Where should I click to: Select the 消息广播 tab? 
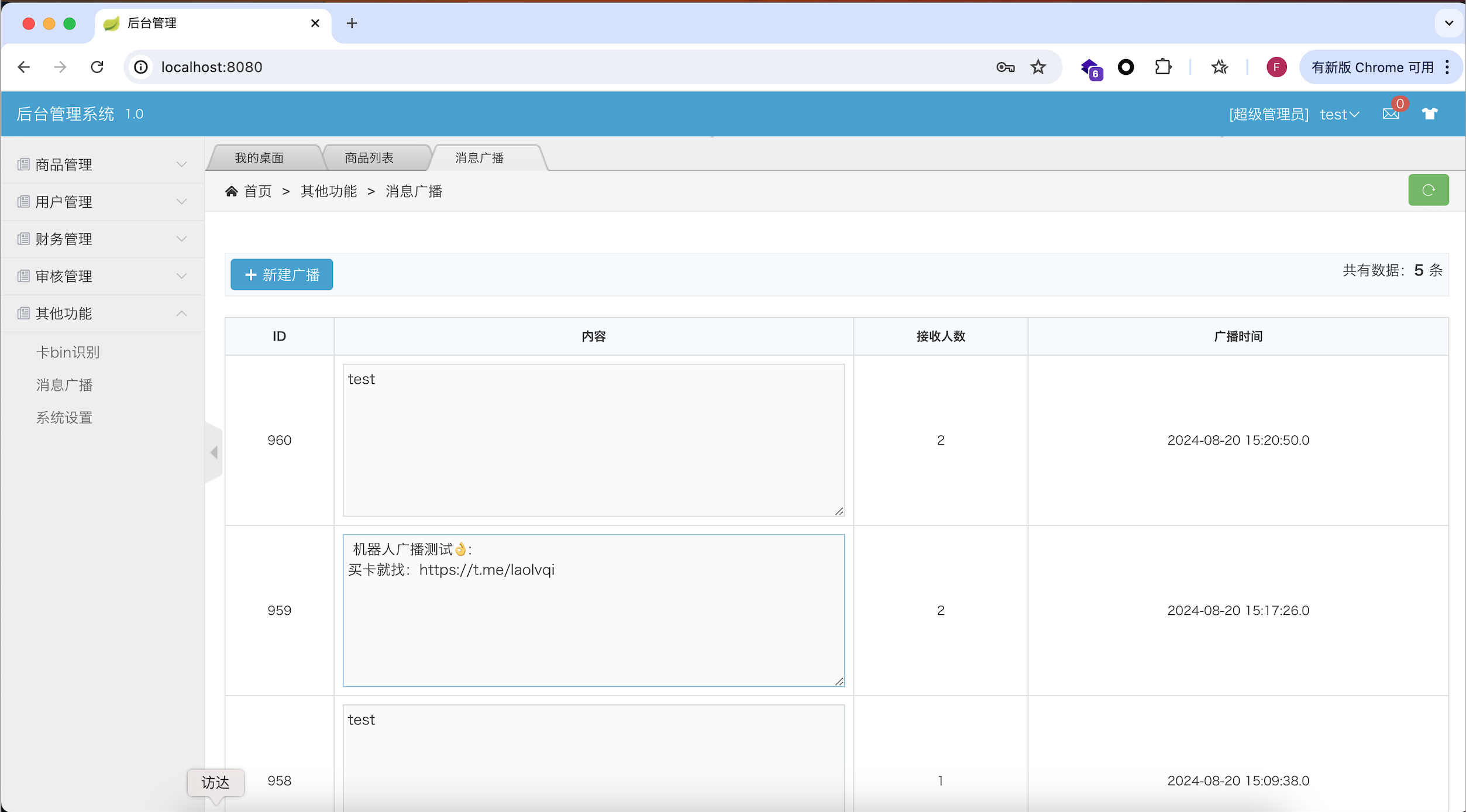coord(480,158)
